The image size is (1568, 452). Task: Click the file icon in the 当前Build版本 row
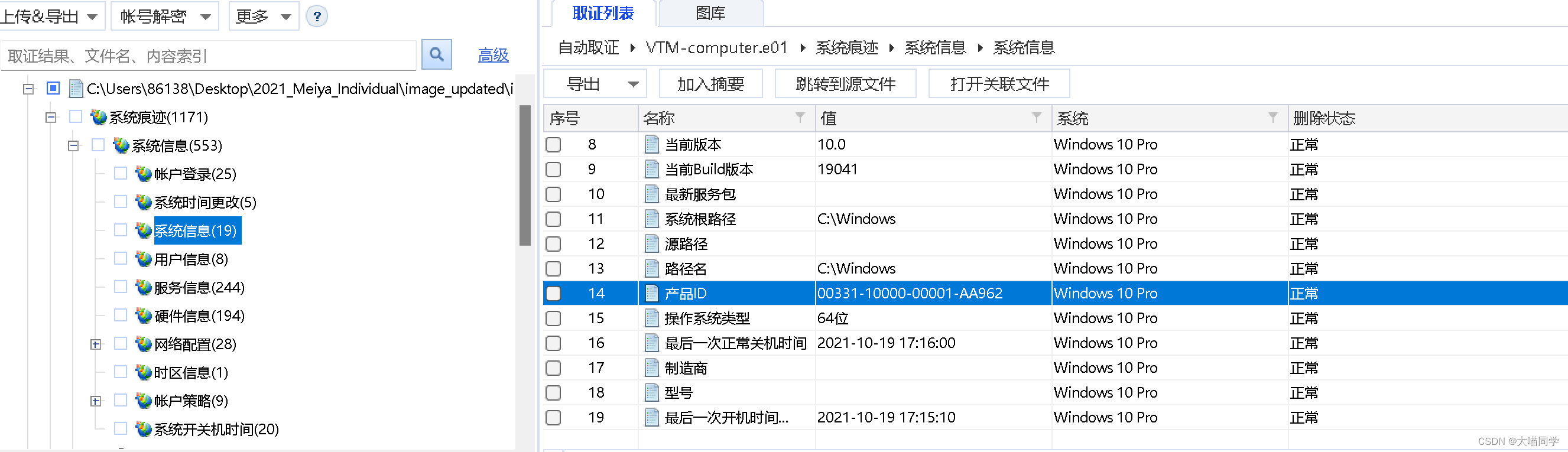click(651, 169)
